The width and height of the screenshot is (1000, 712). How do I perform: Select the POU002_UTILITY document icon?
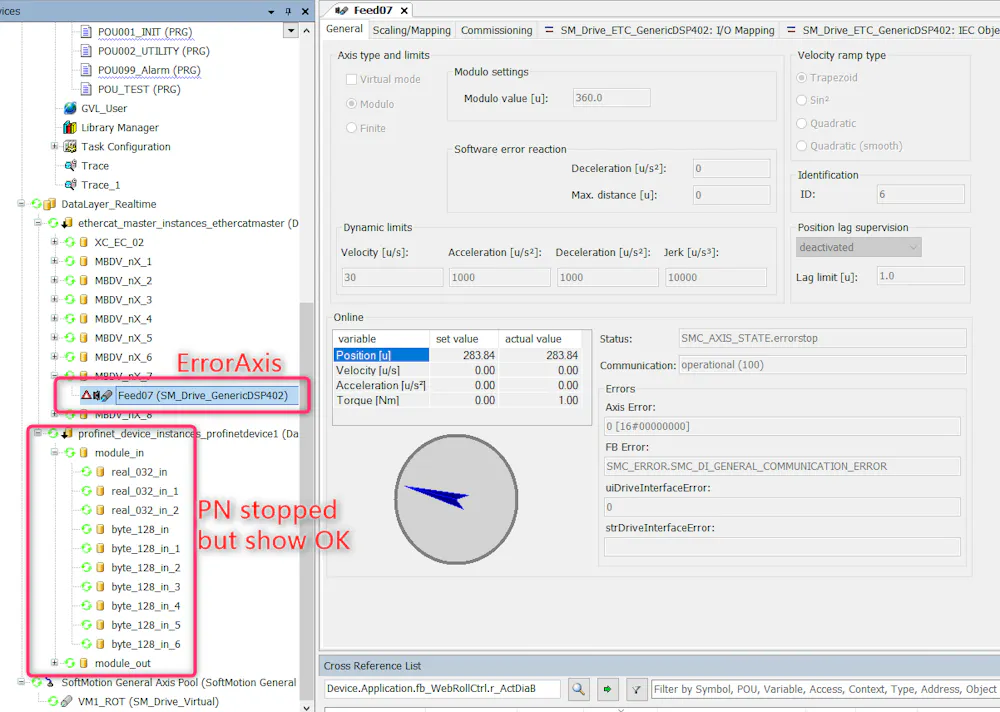tap(86, 51)
